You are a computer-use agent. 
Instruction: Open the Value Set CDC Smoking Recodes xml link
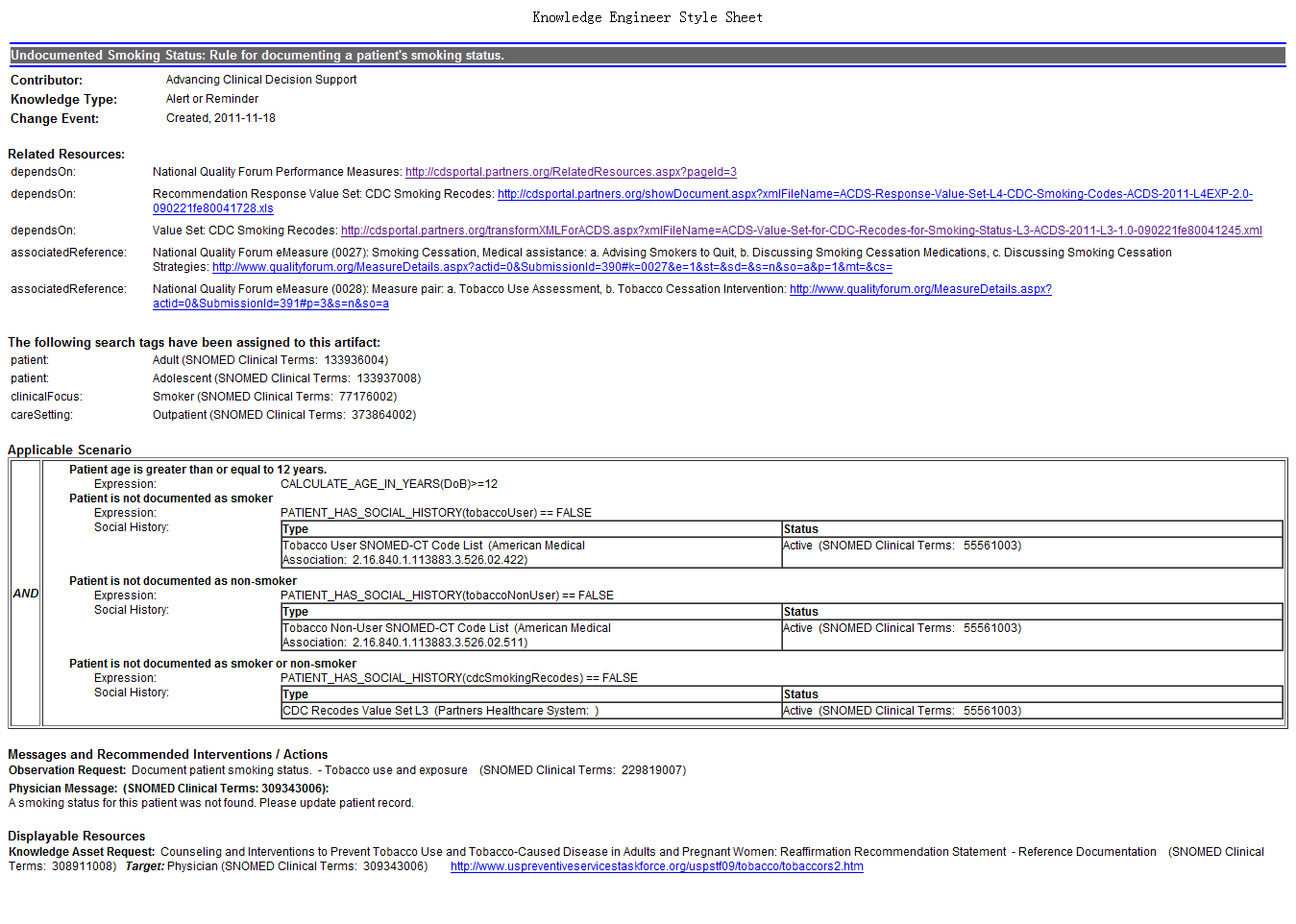(800, 231)
